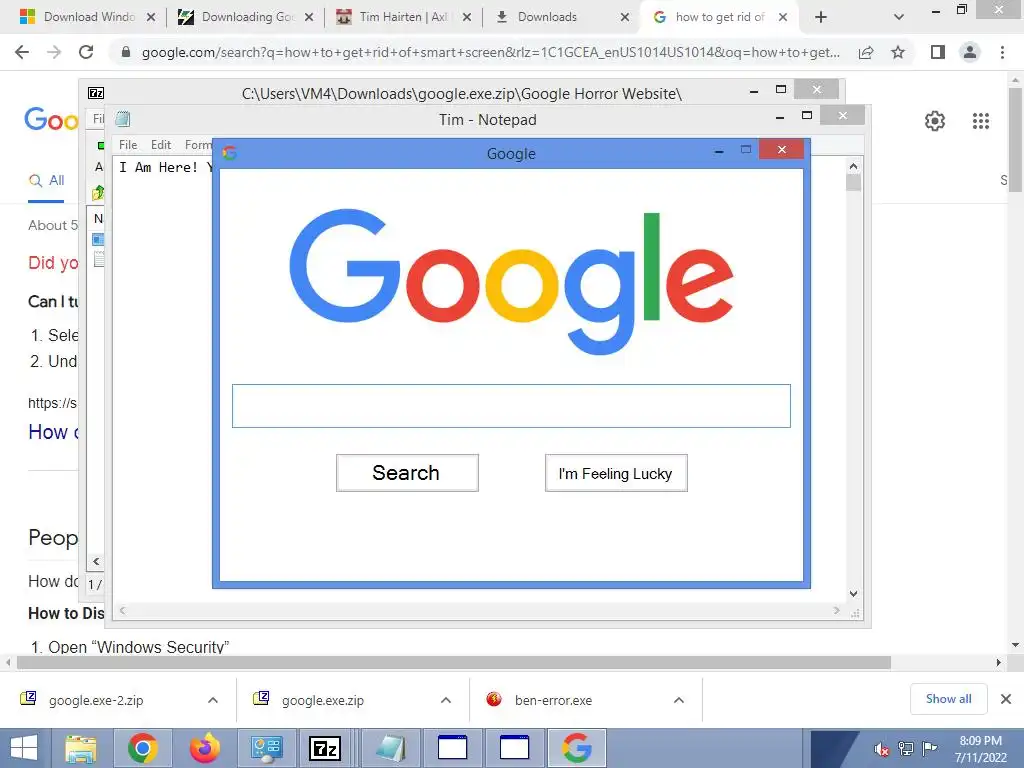Screen dimensions: 1024x768
Task: Minimize the Google app window
Action: click(x=719, y=151)
